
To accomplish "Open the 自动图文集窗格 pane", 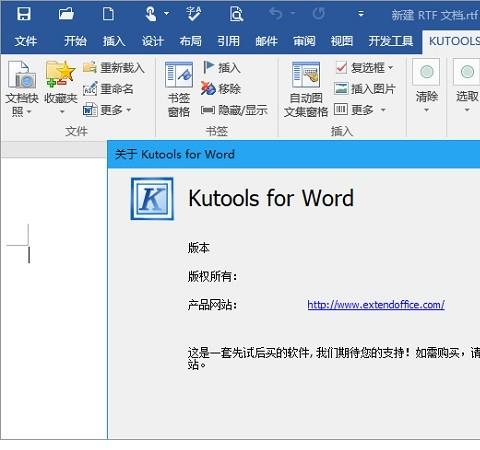I will [306, 89].
